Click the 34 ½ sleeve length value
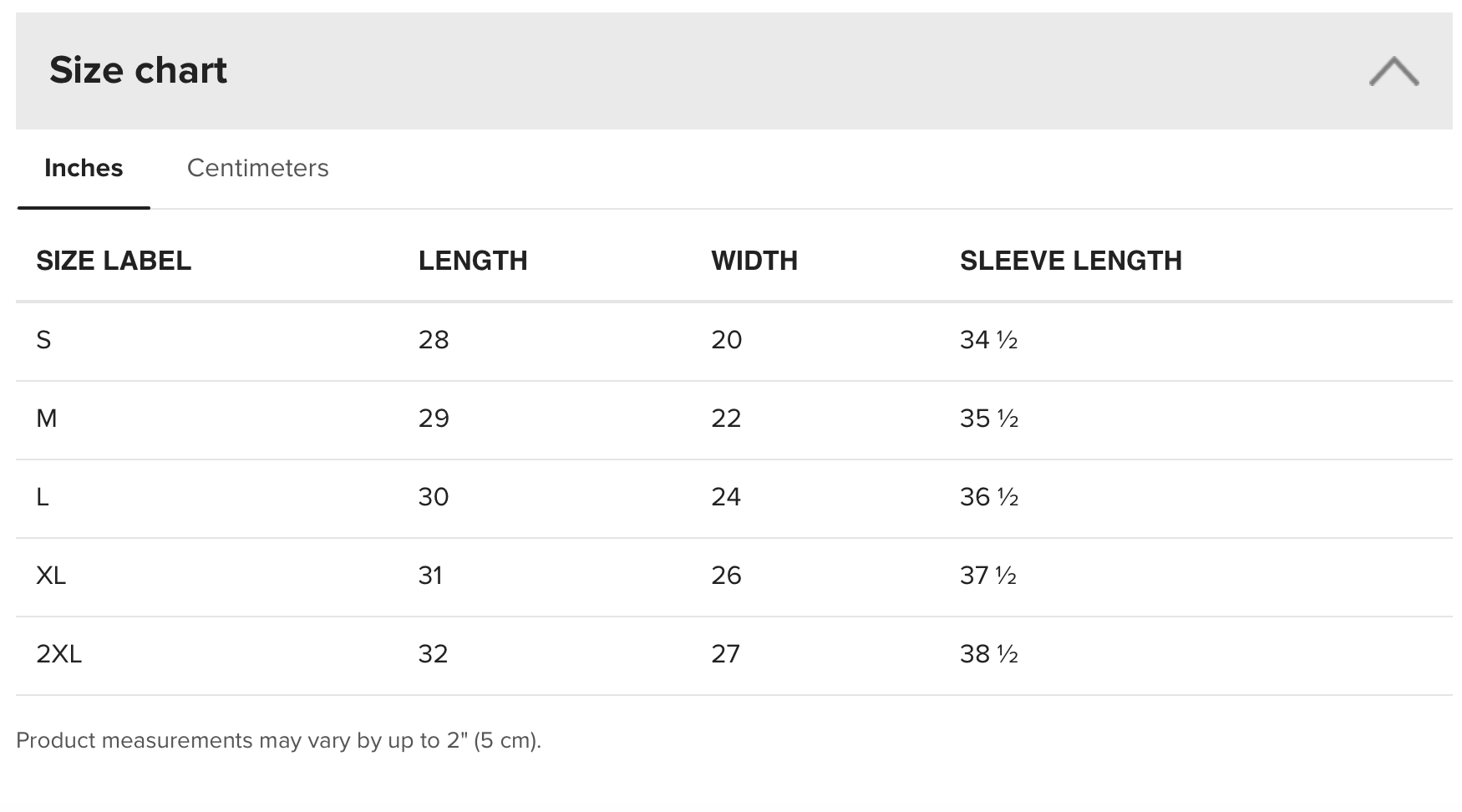The width and height of the screenshot is (1462, 812). 989,340
